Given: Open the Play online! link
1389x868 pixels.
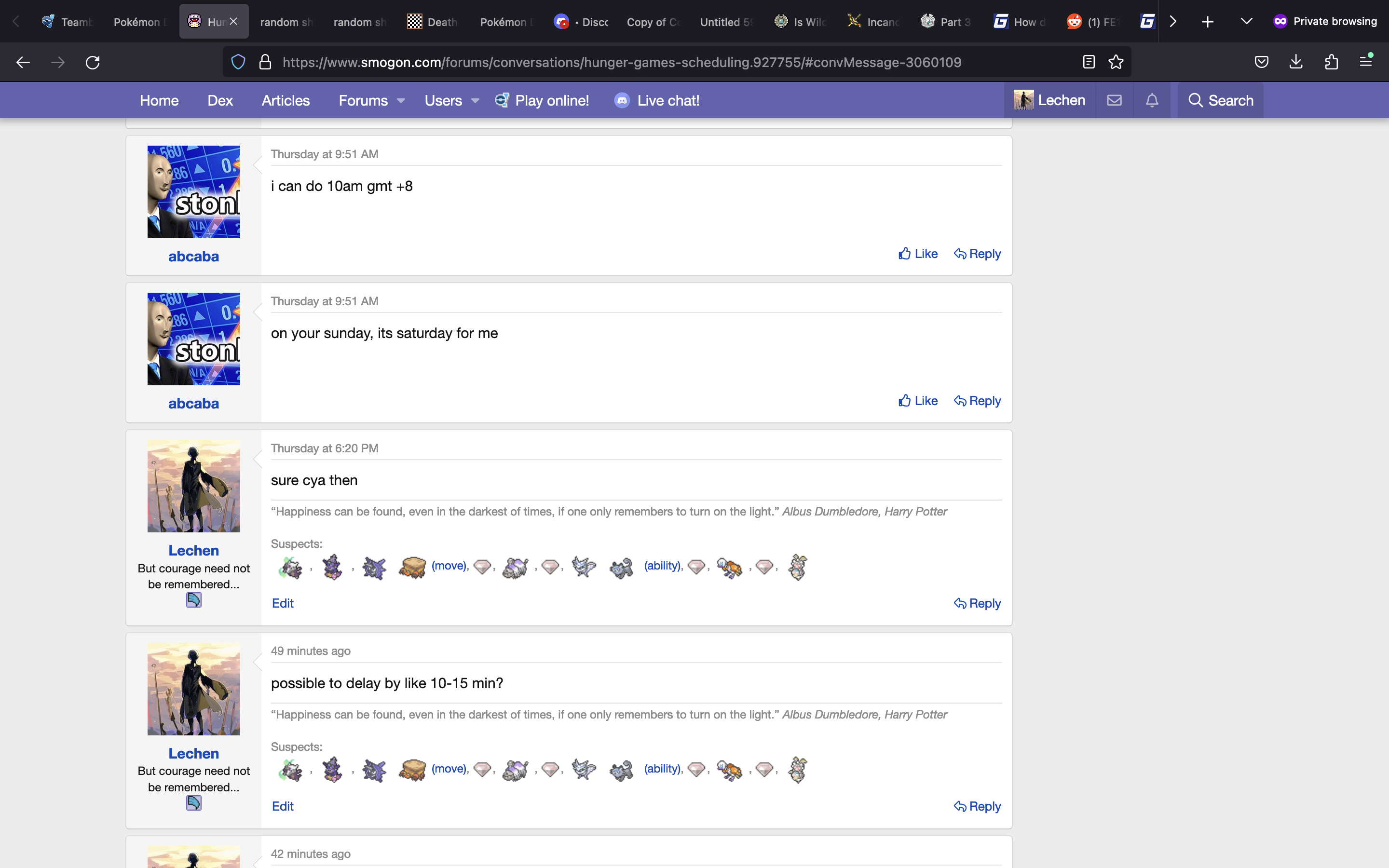Looking at the screenshot, I should 542,100.
